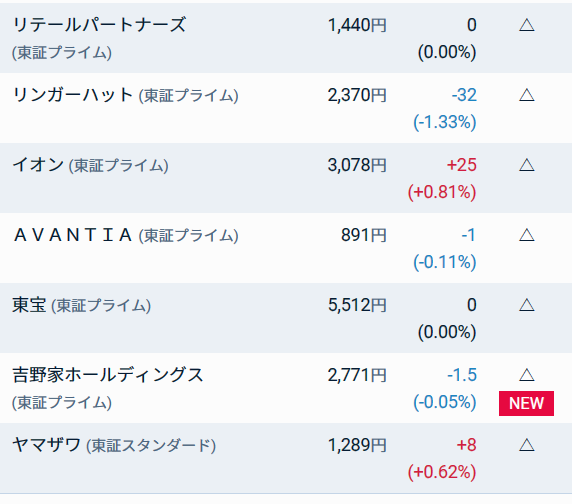
Task: Open 東宝 stock details
Action: click(29, 305)
